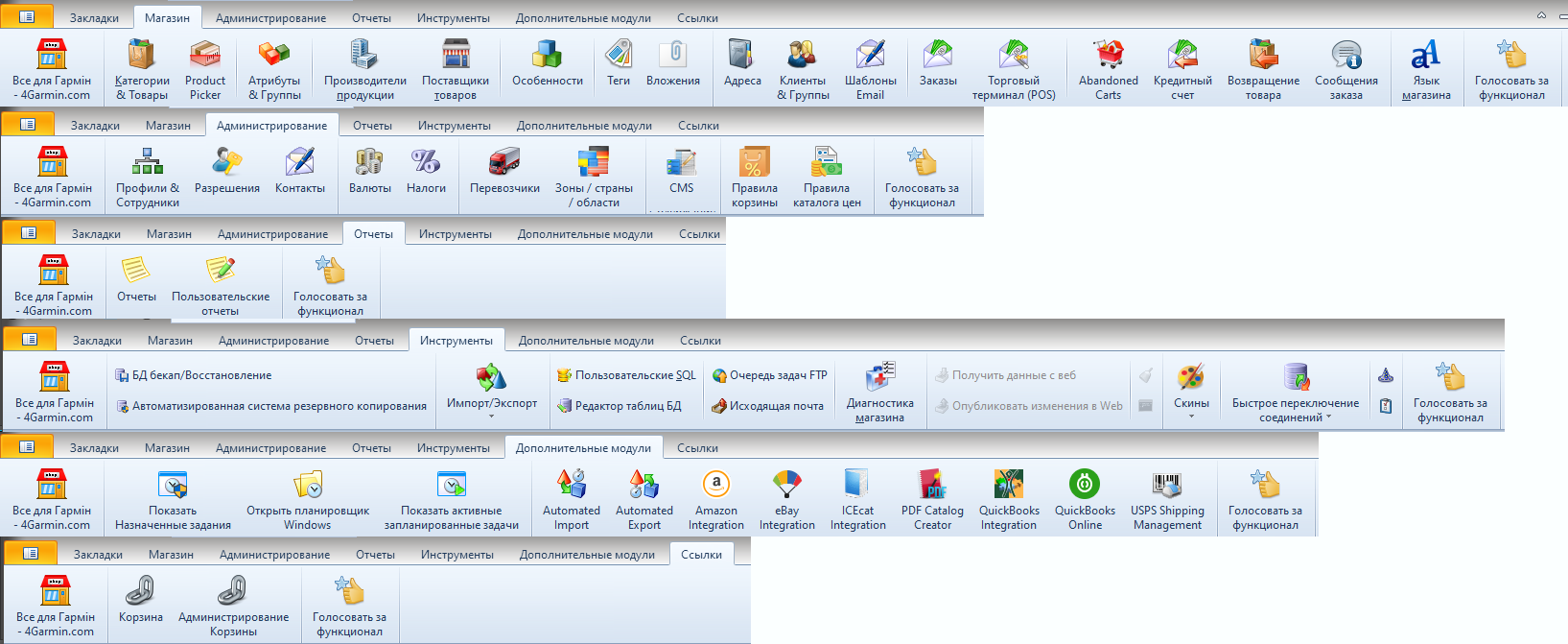Open Профили & Сотрудники

click(x=148, y=178)
